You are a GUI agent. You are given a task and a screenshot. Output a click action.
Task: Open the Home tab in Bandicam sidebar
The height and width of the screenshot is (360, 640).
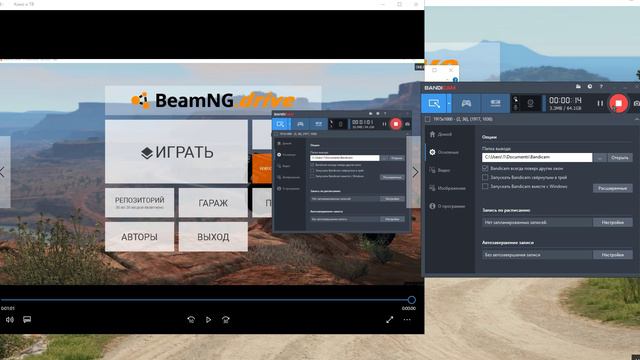(440, 134)
